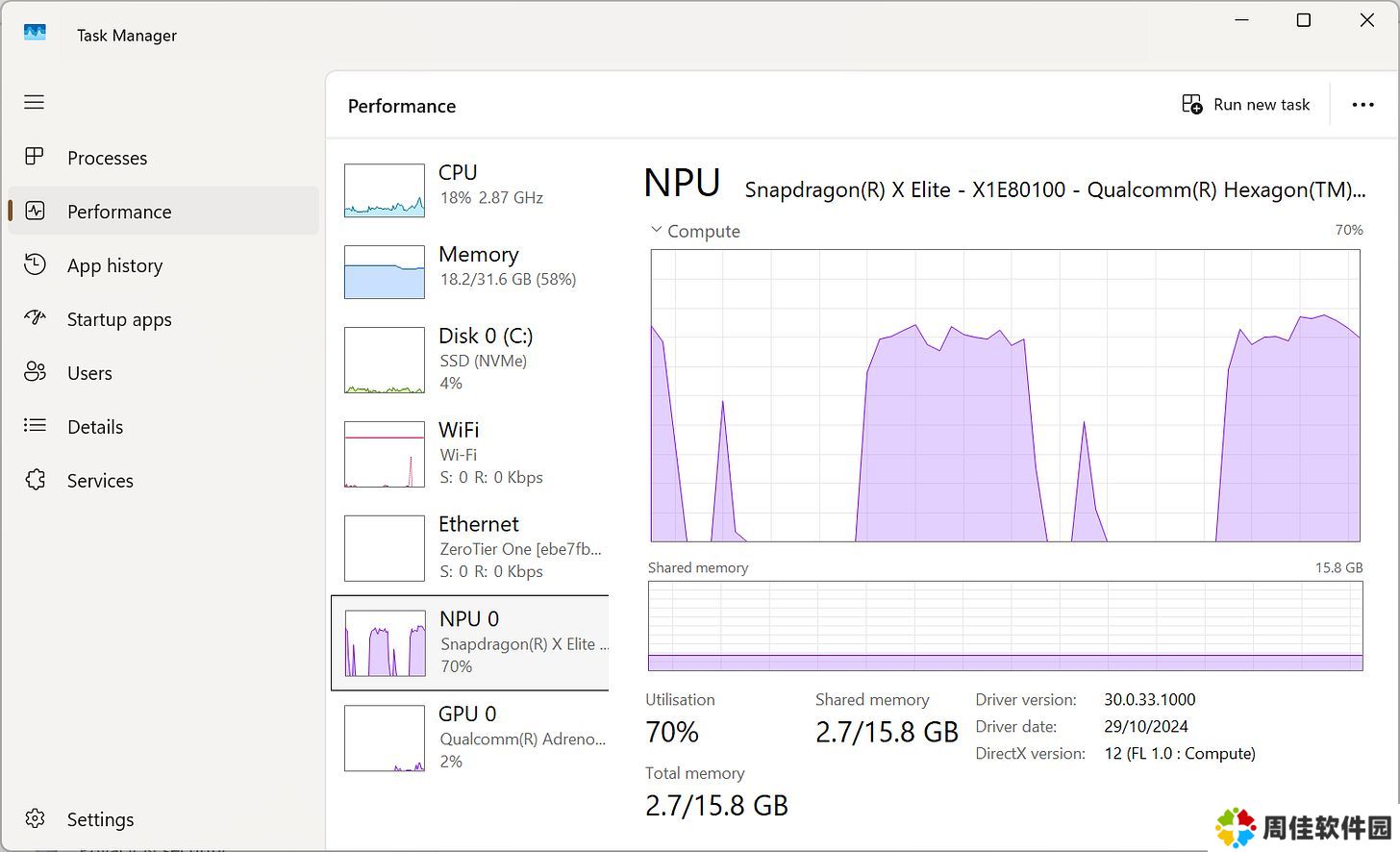Click the Services puzzle icon
Screen dimensions: 1400x852
(35, 480)
